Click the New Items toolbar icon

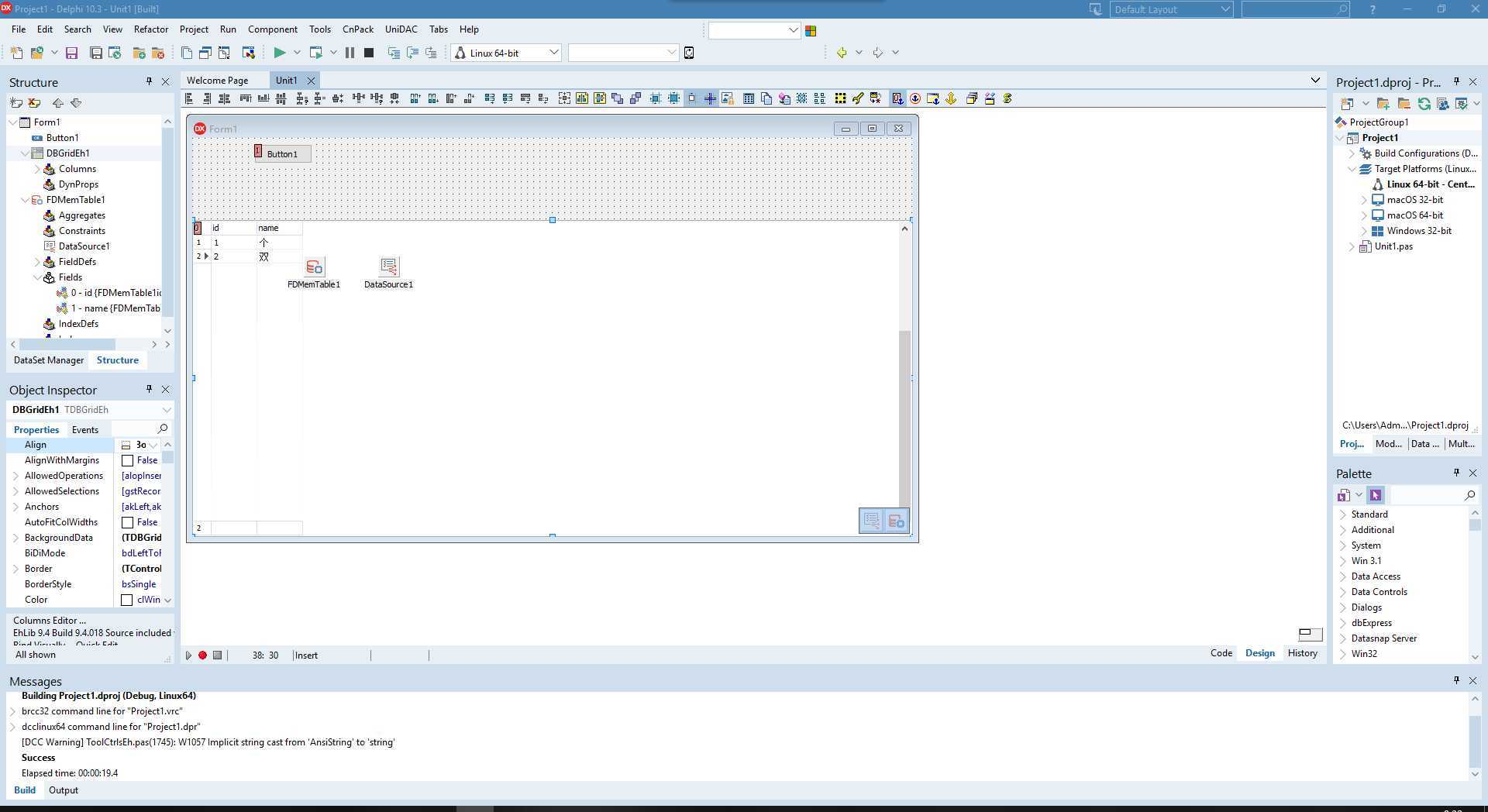(16, 53)
